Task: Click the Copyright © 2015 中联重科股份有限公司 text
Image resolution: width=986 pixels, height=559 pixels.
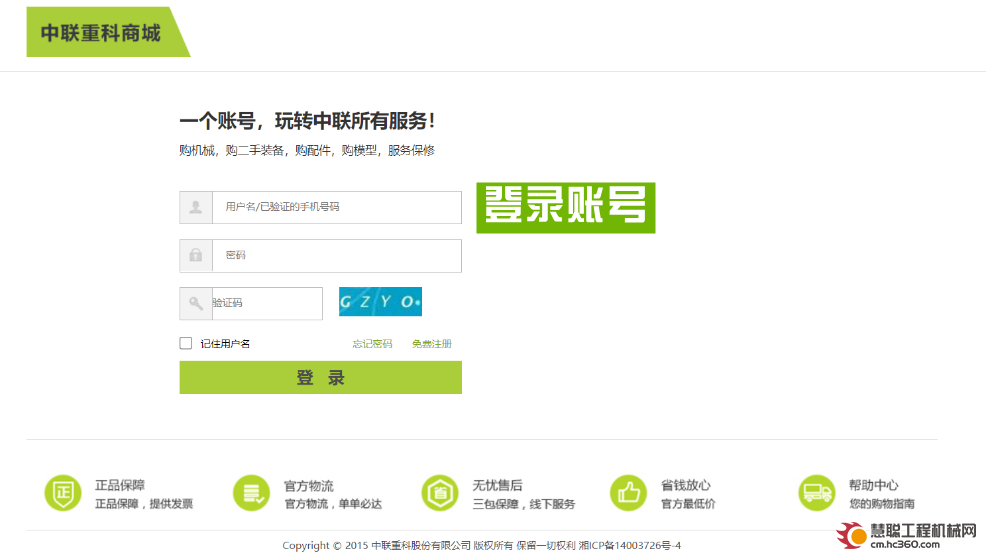Action: tap(376, 545)
